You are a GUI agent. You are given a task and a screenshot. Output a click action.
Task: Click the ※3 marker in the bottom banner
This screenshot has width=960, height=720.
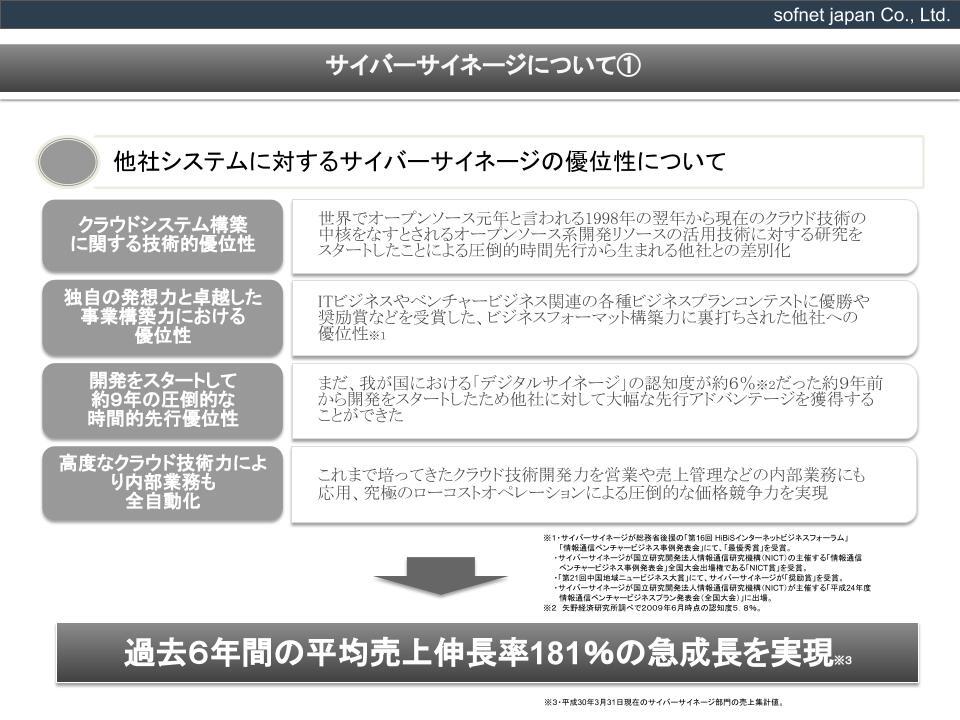click(x=842, y=661)
